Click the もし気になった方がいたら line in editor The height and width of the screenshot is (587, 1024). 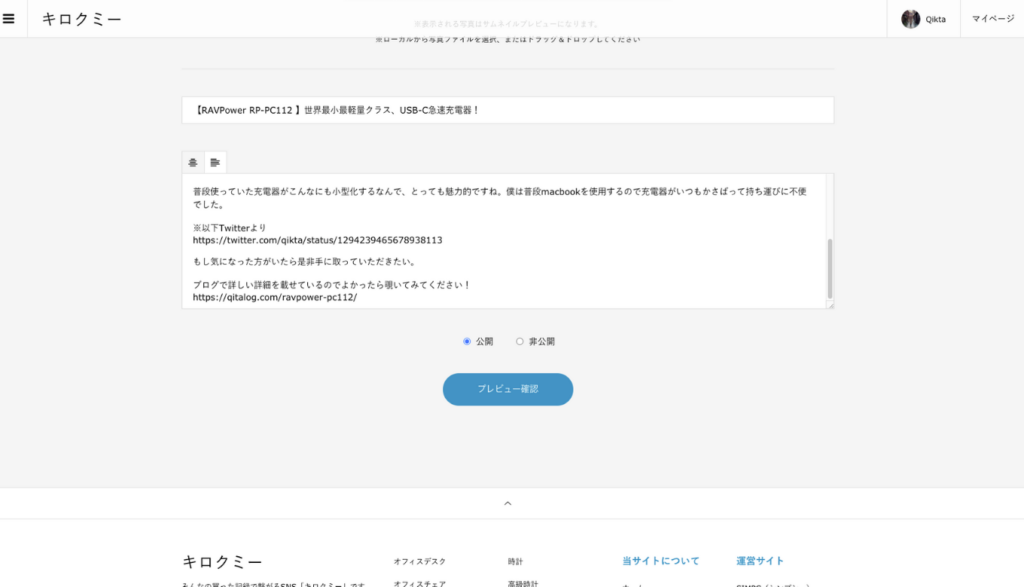pos(305,262)
